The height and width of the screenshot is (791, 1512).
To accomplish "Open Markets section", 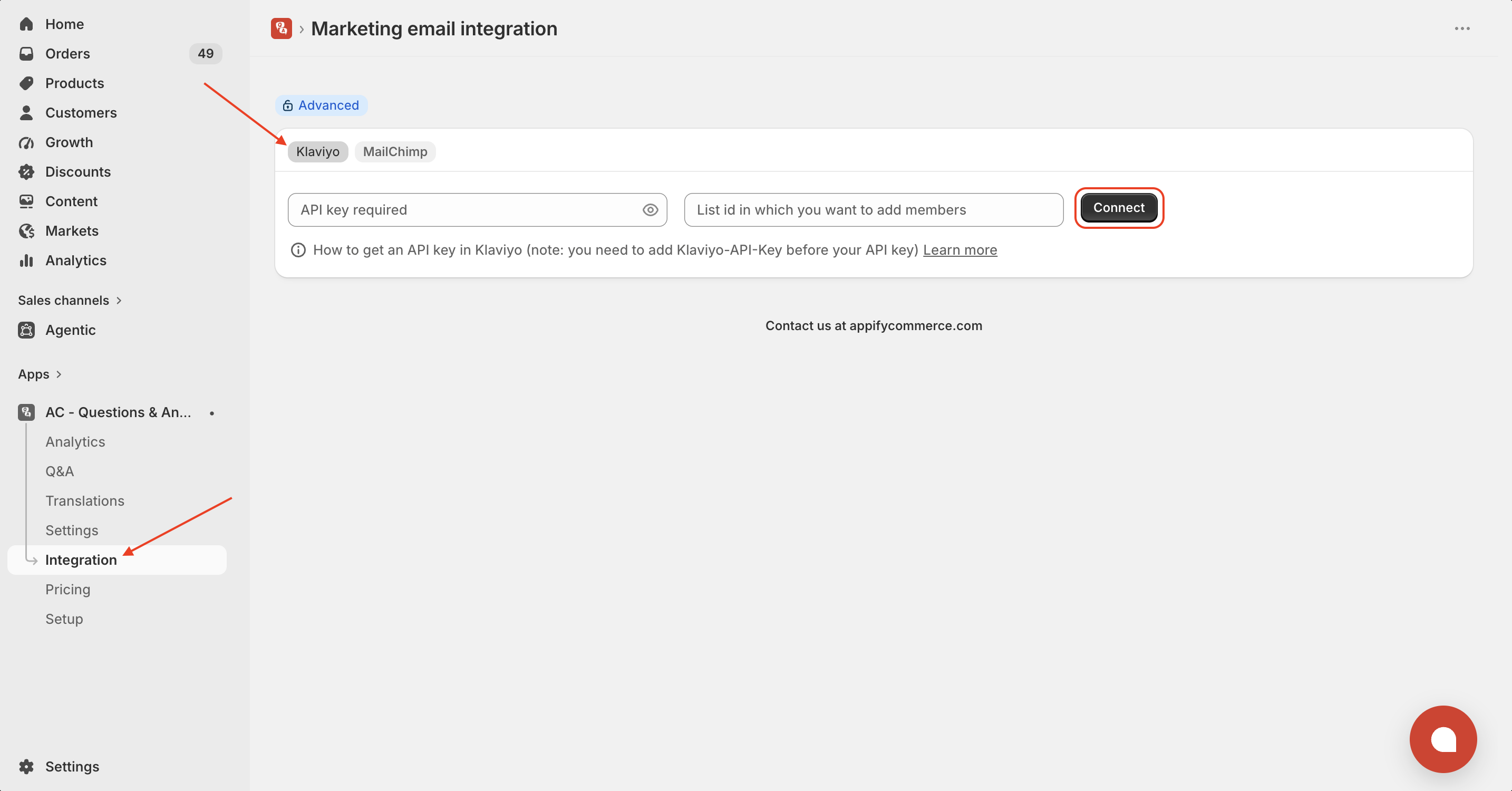I will tap(72, 231).
